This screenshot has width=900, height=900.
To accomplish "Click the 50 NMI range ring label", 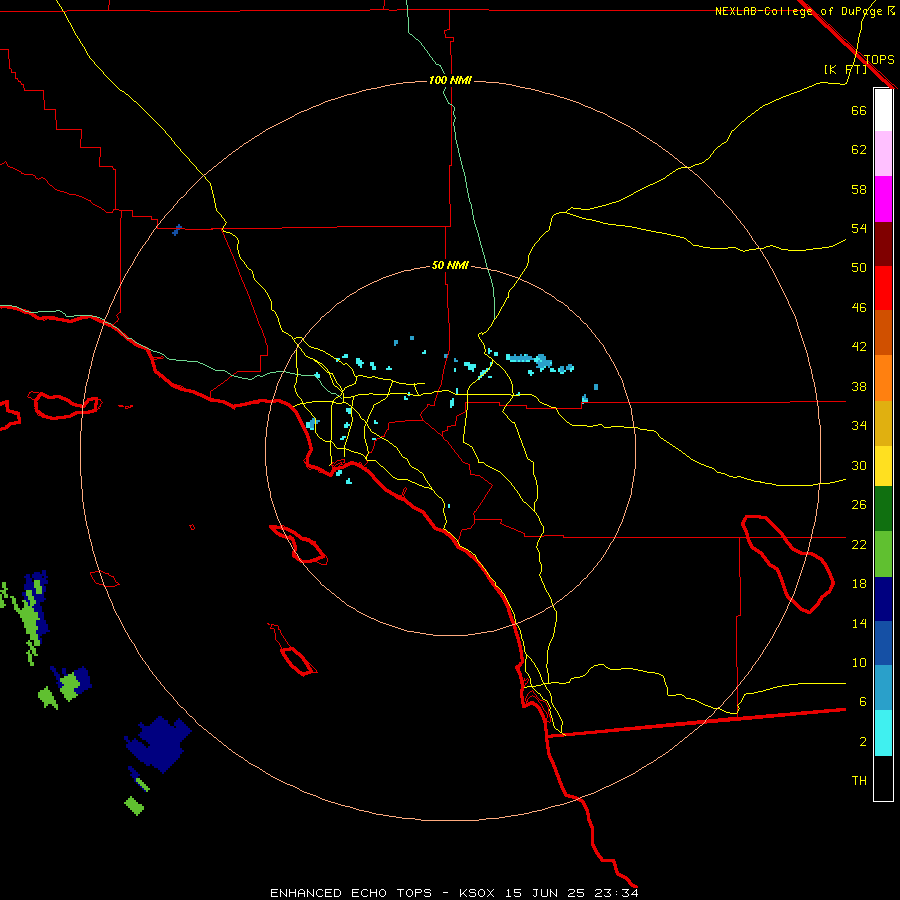I will [450, 265].
